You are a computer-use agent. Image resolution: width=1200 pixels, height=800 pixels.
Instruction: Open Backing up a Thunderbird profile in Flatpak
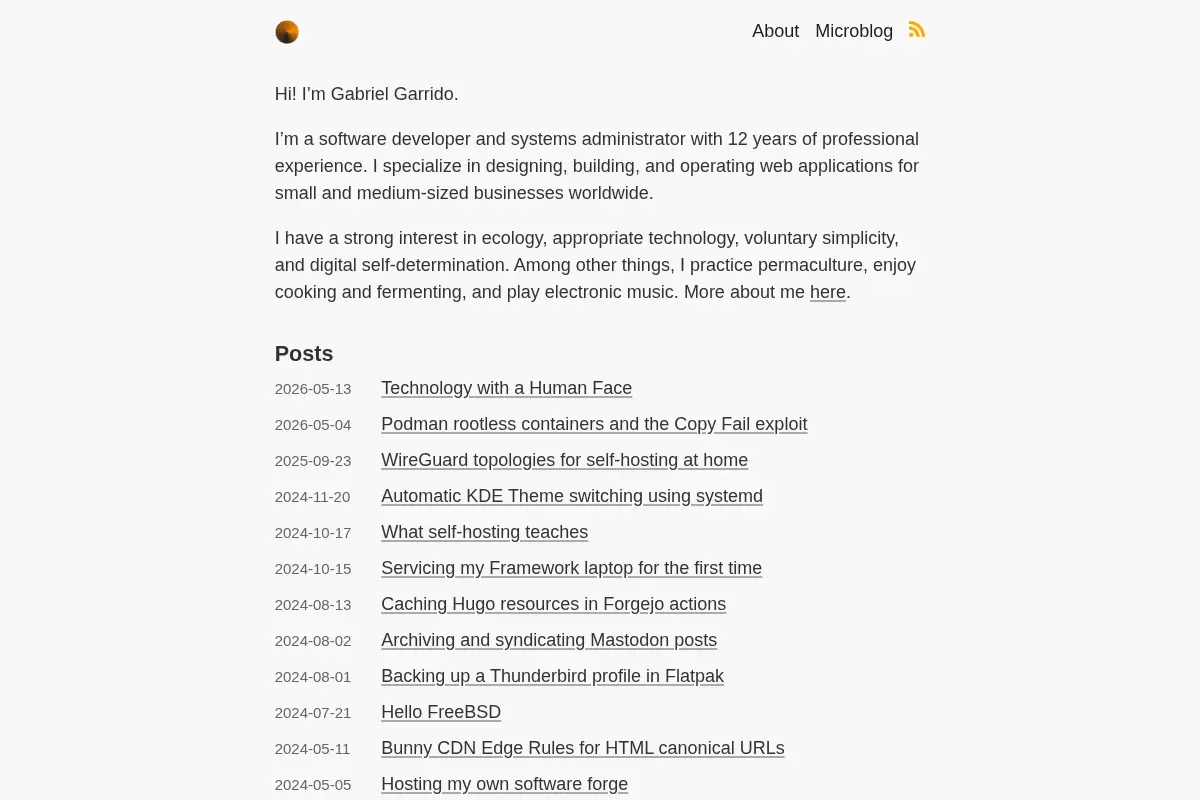[x=552, y=676]
